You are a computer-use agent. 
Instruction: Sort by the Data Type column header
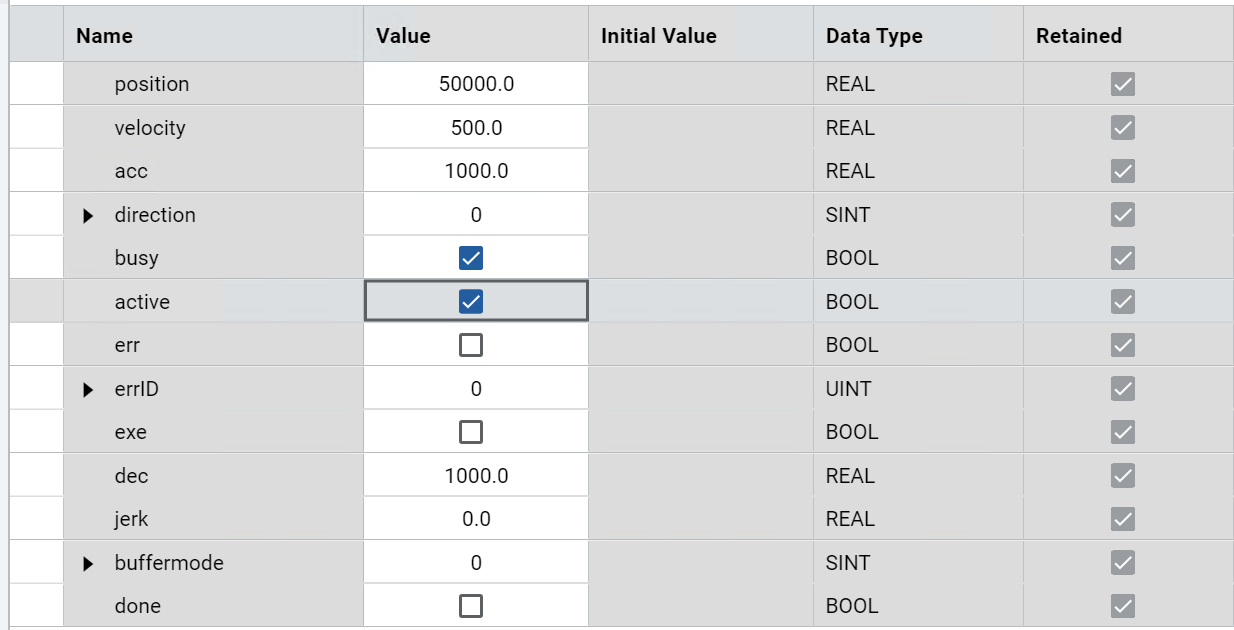[x=874, y=36]
